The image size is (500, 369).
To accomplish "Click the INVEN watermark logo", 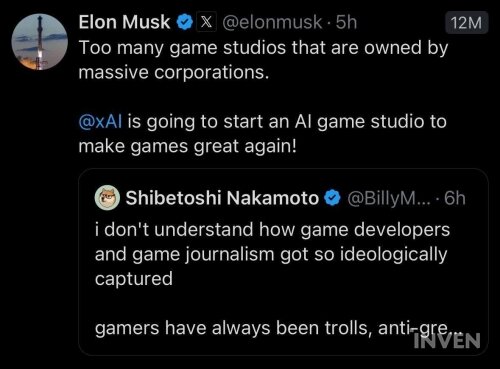I will pyautogui.click(x=447, y=341).
